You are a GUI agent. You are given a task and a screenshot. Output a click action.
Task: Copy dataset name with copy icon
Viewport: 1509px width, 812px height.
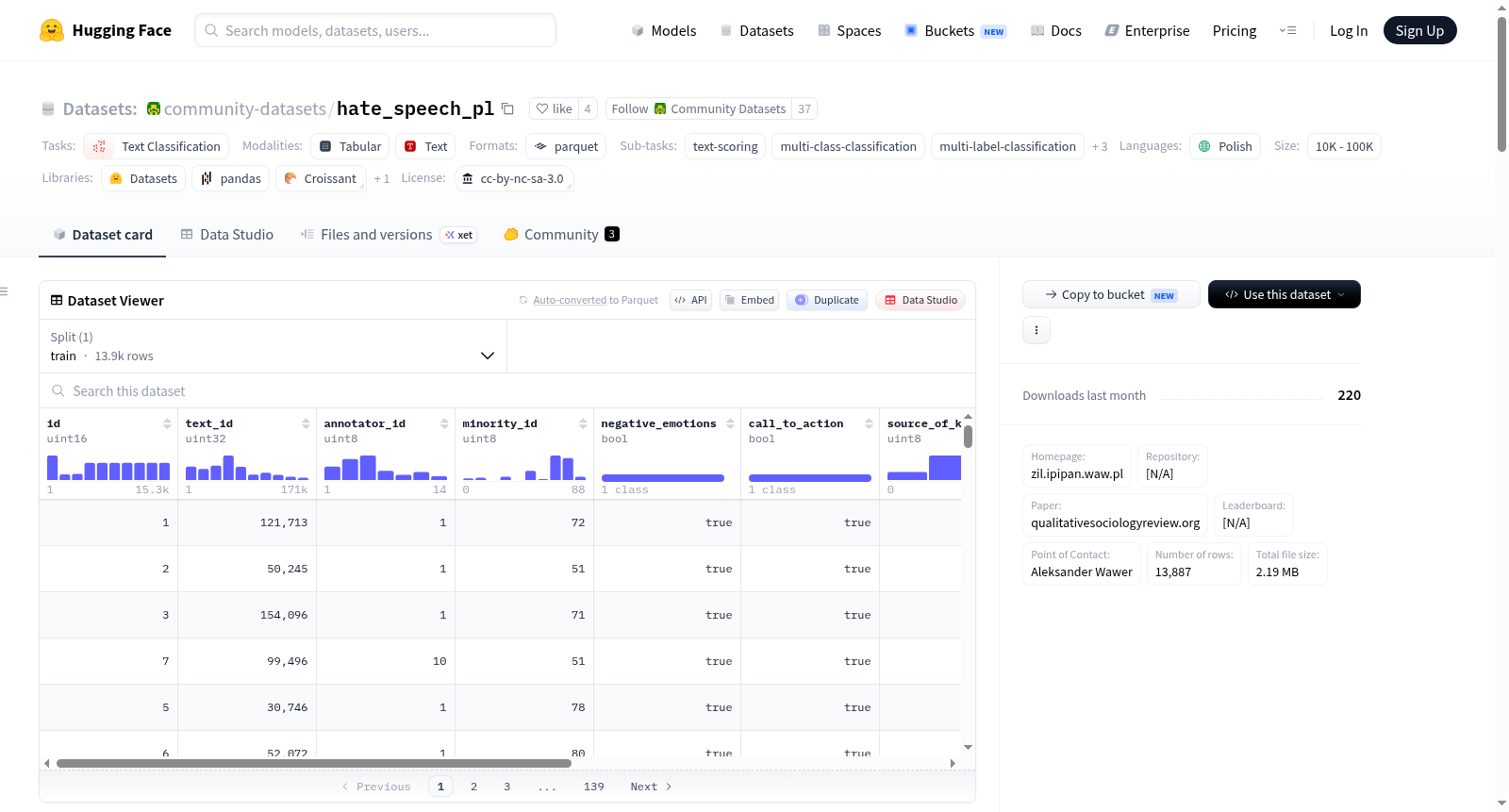pyautogui.click(x=507, y=108)
